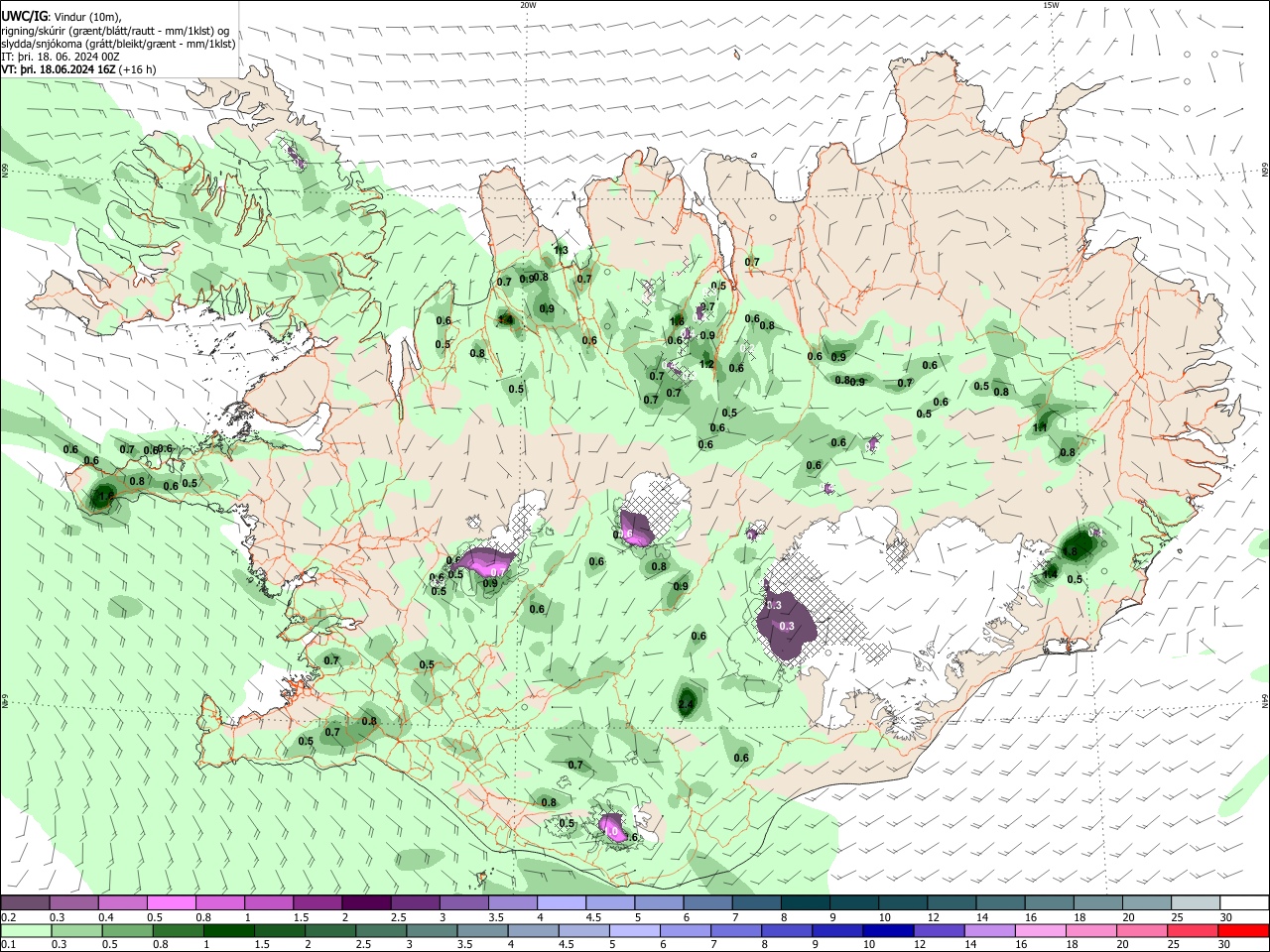This screenshot has width=1270, height=952.
Task: Pick the light pink 16 swatch in the rain legend
Action: (x=1041, y=930)
